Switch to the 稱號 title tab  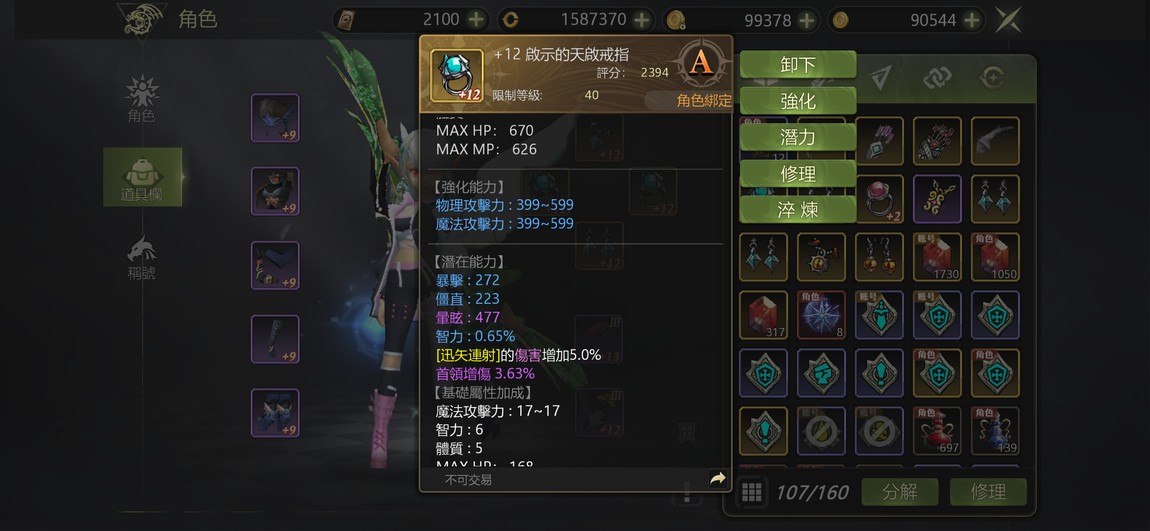click(x=142, y=257)
